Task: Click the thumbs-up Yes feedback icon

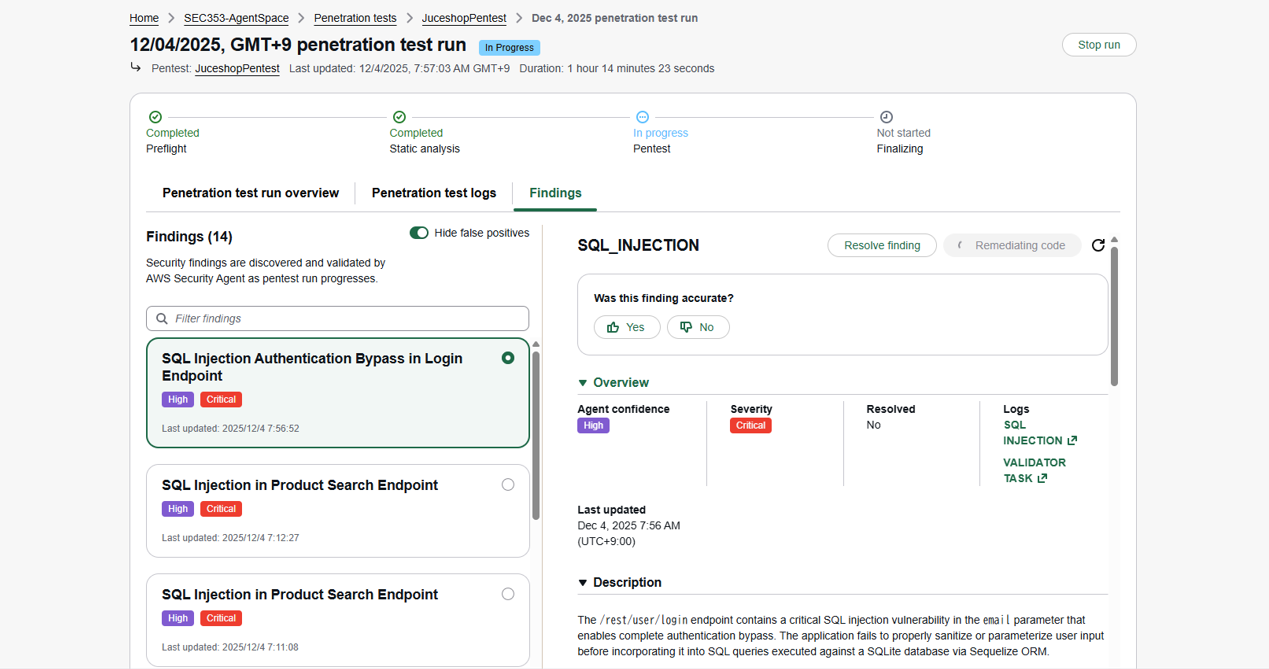Action: tap(613, 327)
